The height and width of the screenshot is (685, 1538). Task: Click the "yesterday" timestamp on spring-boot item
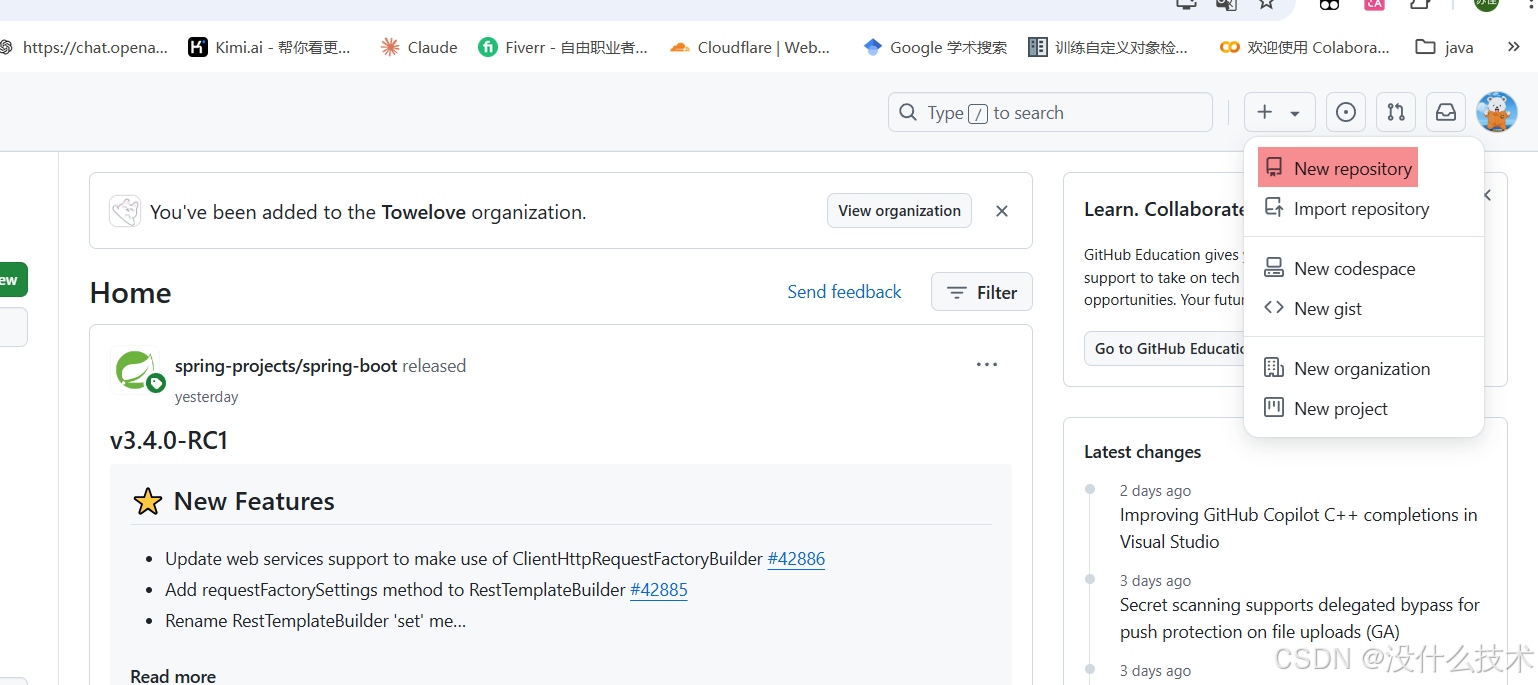click(x=207, y=397)
